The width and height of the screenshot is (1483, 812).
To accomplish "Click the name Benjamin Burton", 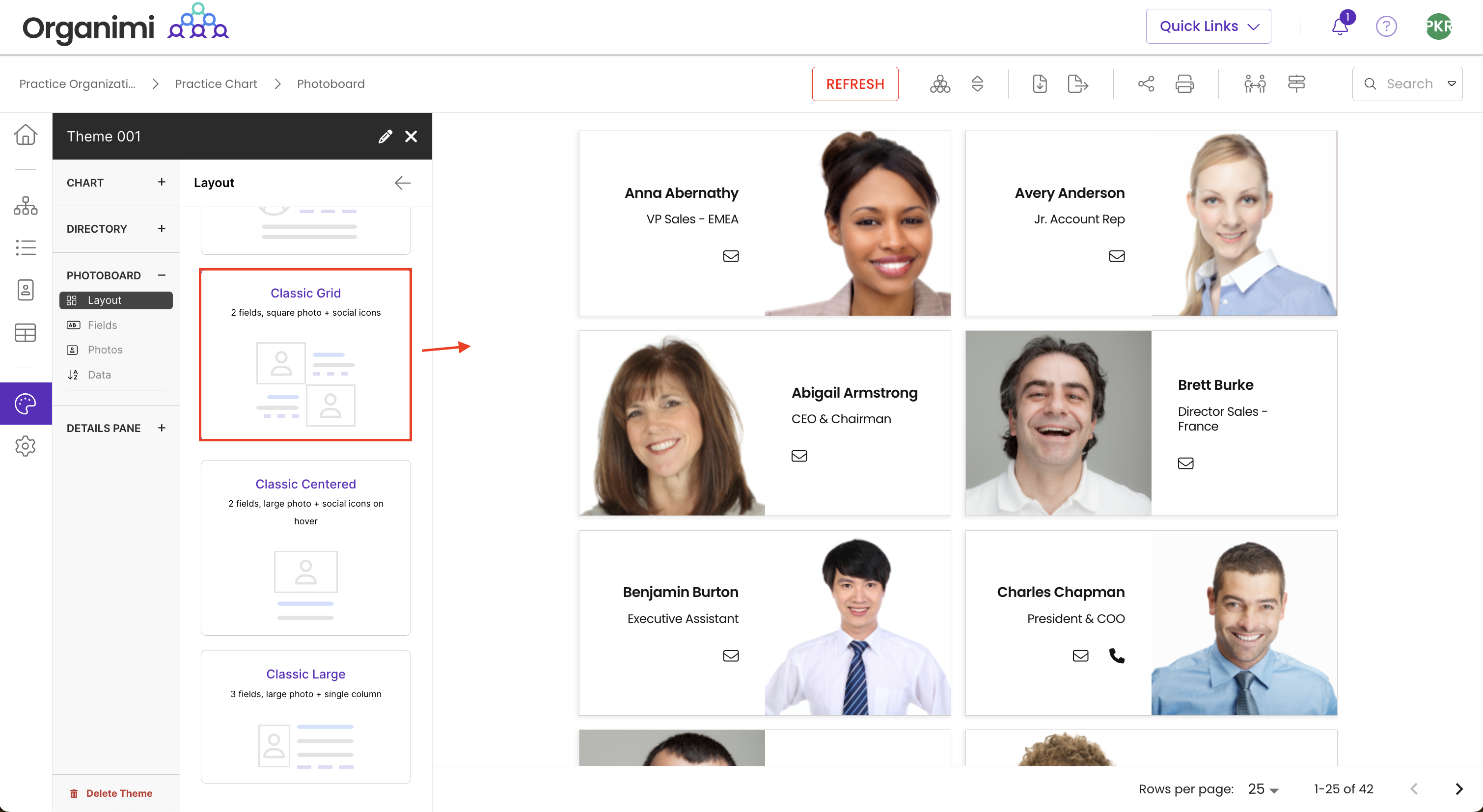I will (x=680, y=592).
